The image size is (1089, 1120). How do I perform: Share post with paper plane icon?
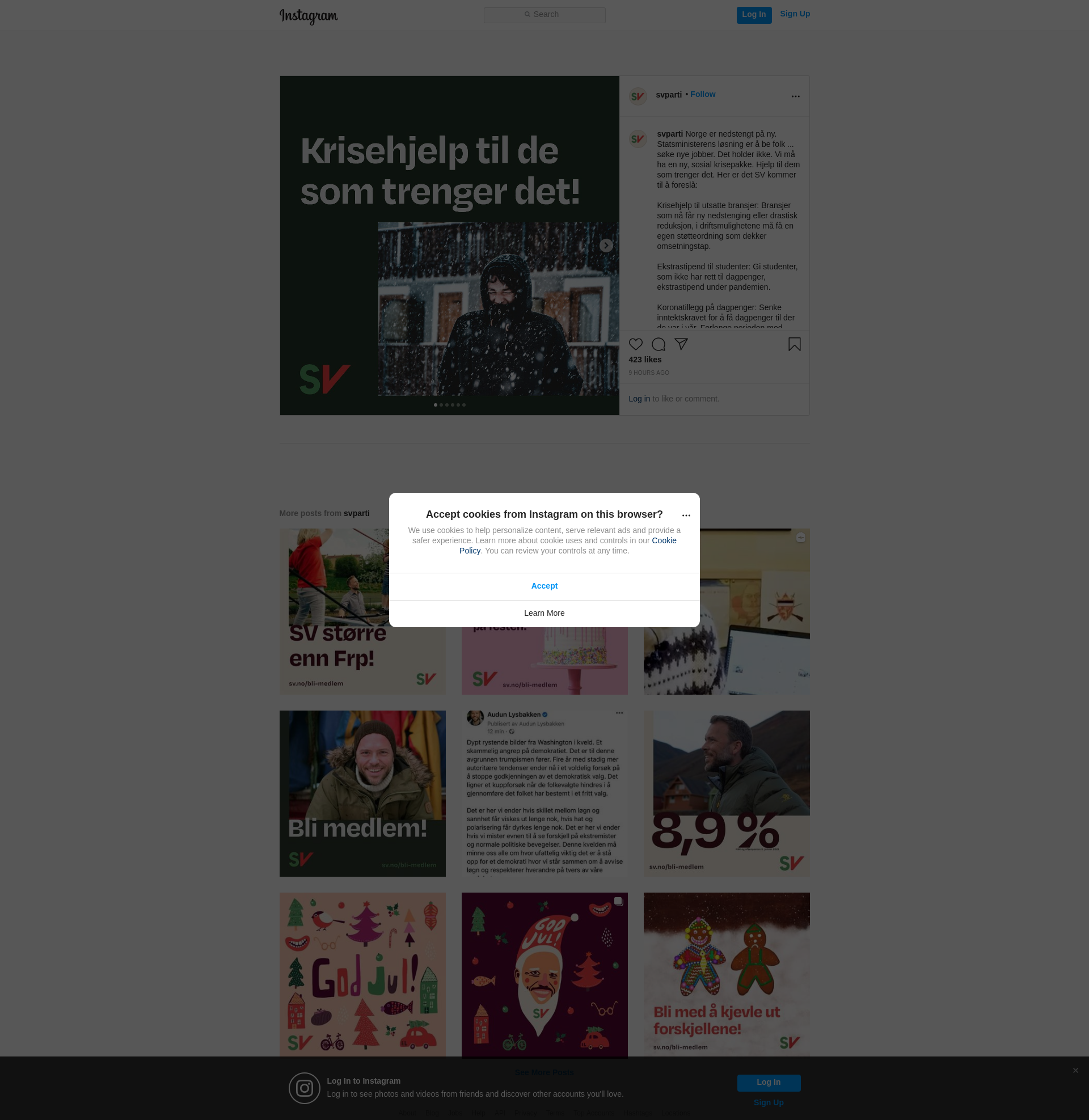coord(681,344)
